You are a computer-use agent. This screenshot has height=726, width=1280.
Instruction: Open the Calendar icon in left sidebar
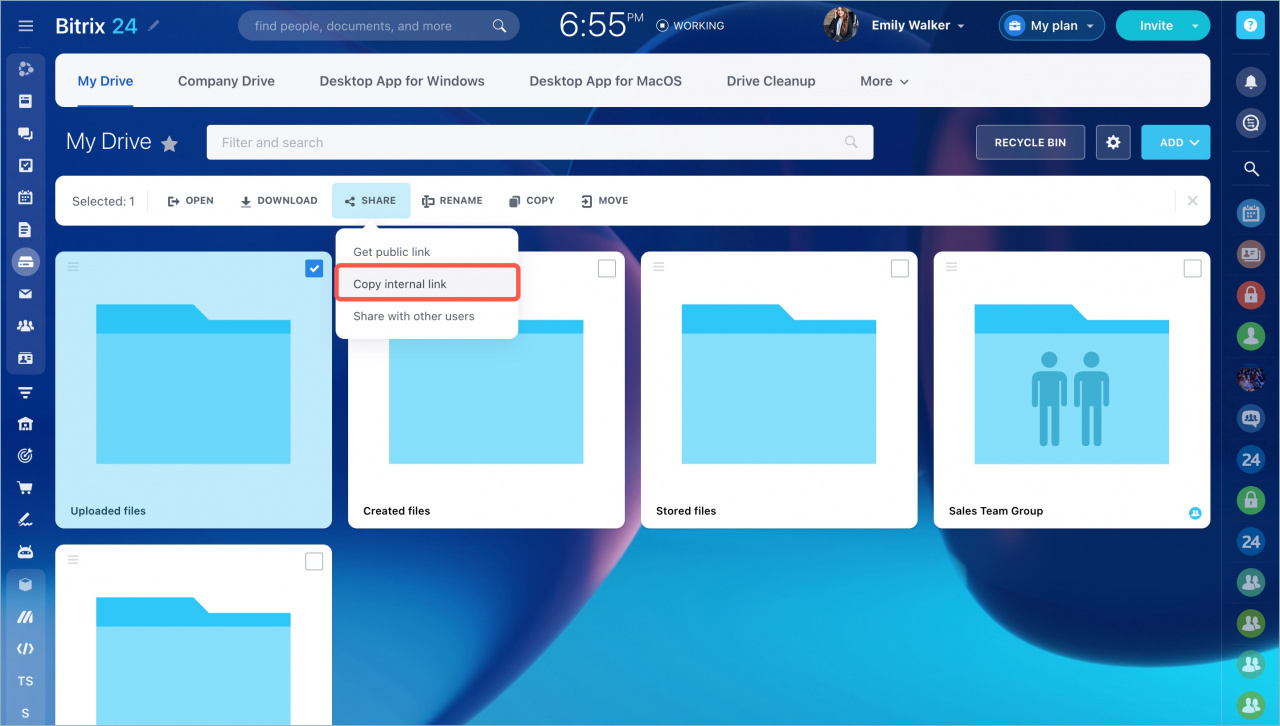[26, 198]
